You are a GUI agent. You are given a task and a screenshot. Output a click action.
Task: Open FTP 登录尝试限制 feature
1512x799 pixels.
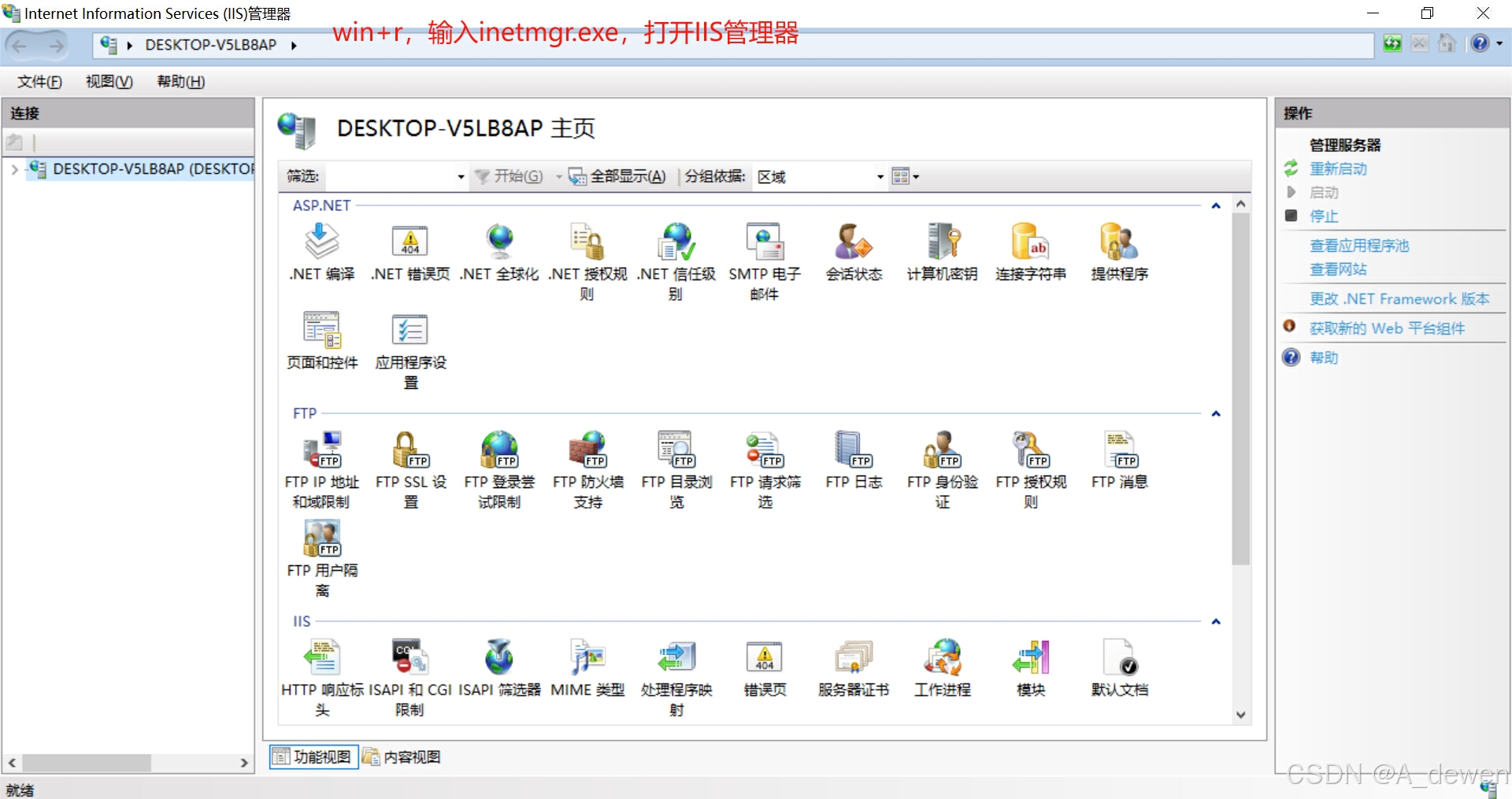click(499, 470)
